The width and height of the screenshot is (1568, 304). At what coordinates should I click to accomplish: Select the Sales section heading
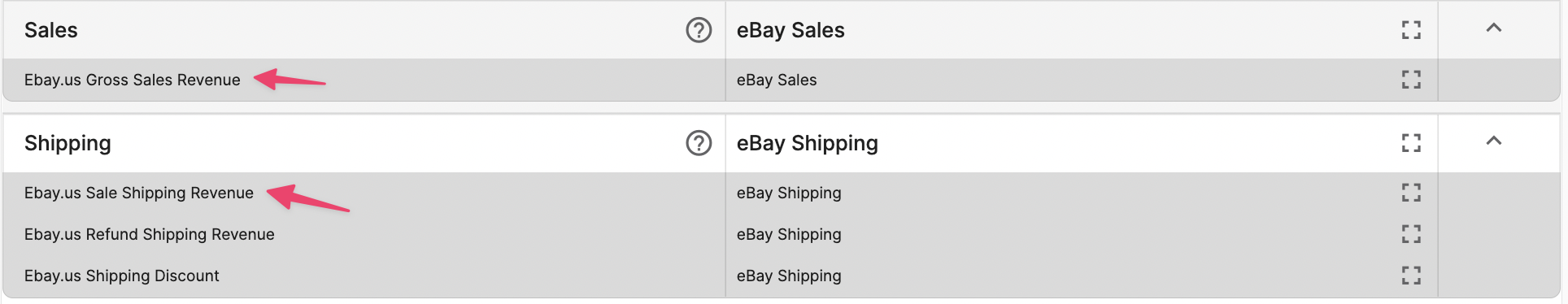[51, 30]
